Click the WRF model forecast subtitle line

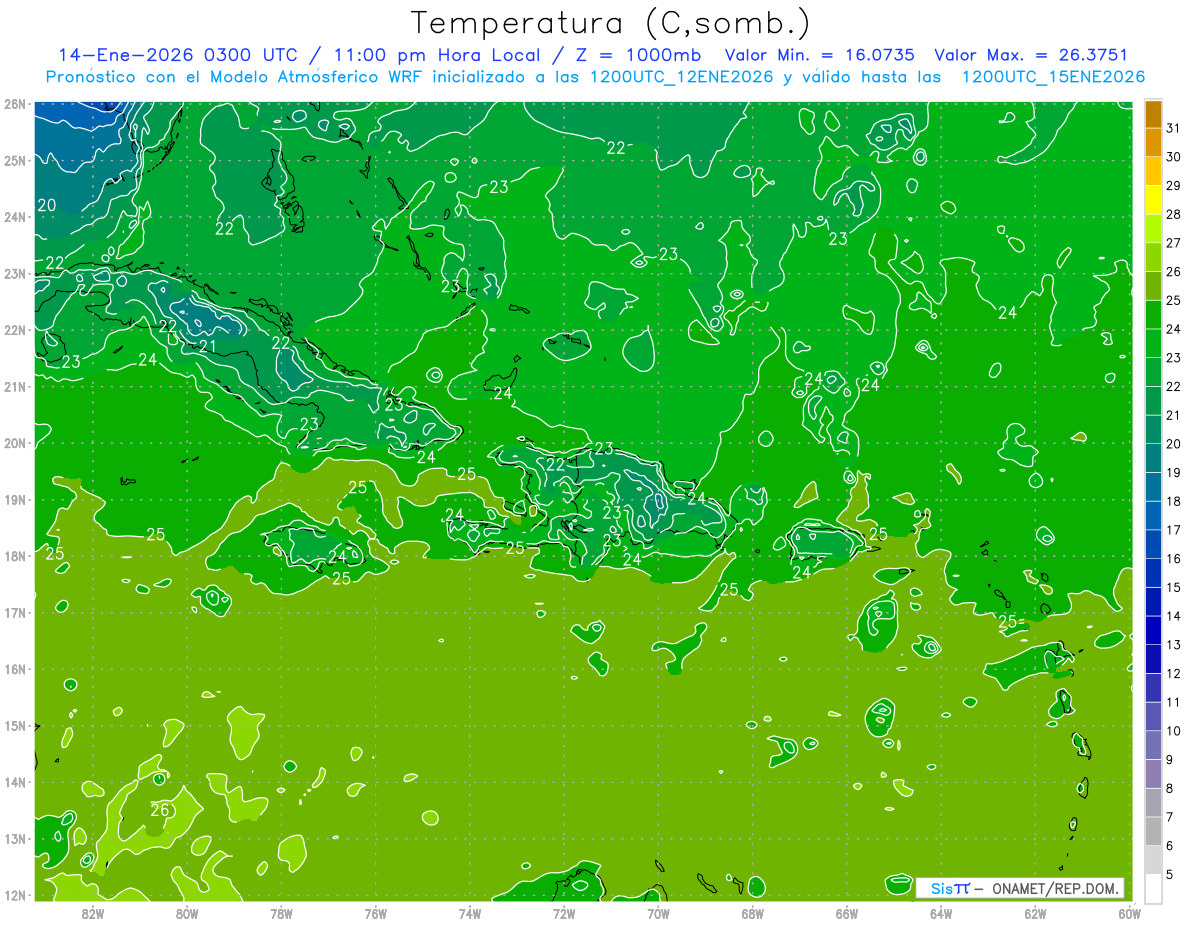[x=595, y=77]
